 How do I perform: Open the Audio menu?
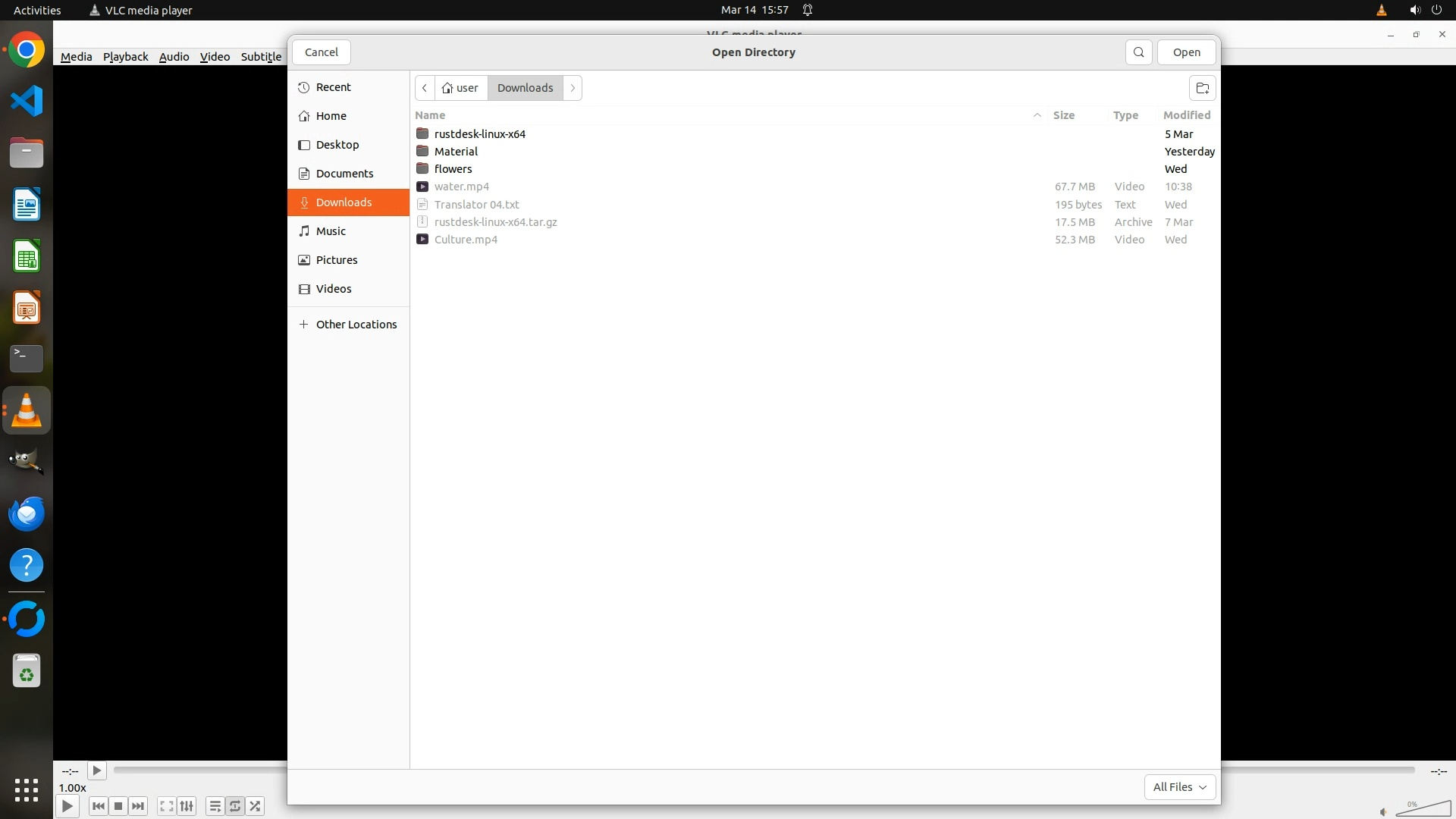click(x=174, y=57)
